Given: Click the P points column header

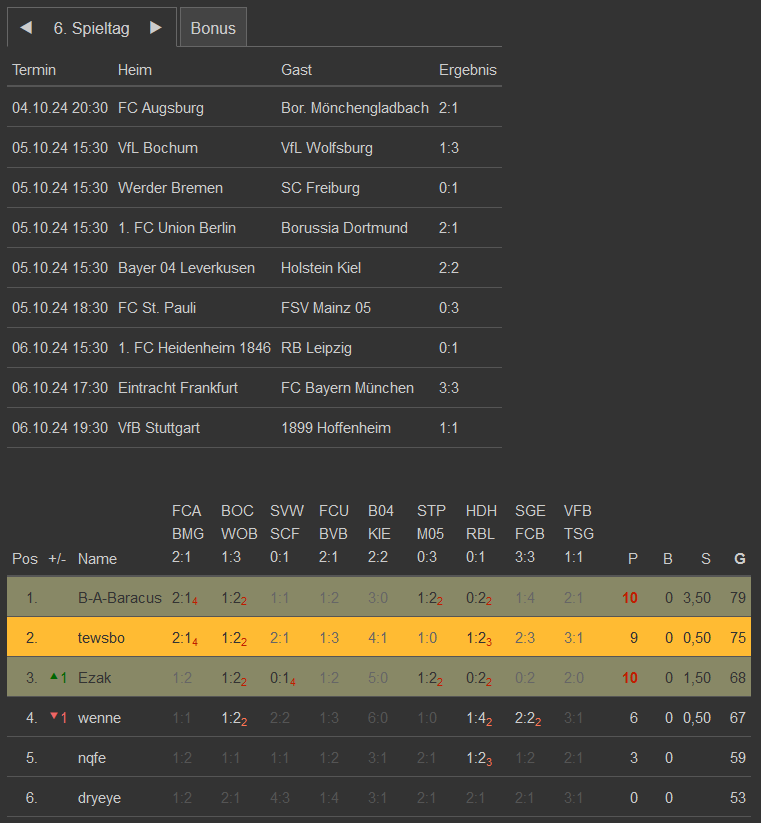Looking at the screenshot, I should pyautogui.click(x=632, y=558).
